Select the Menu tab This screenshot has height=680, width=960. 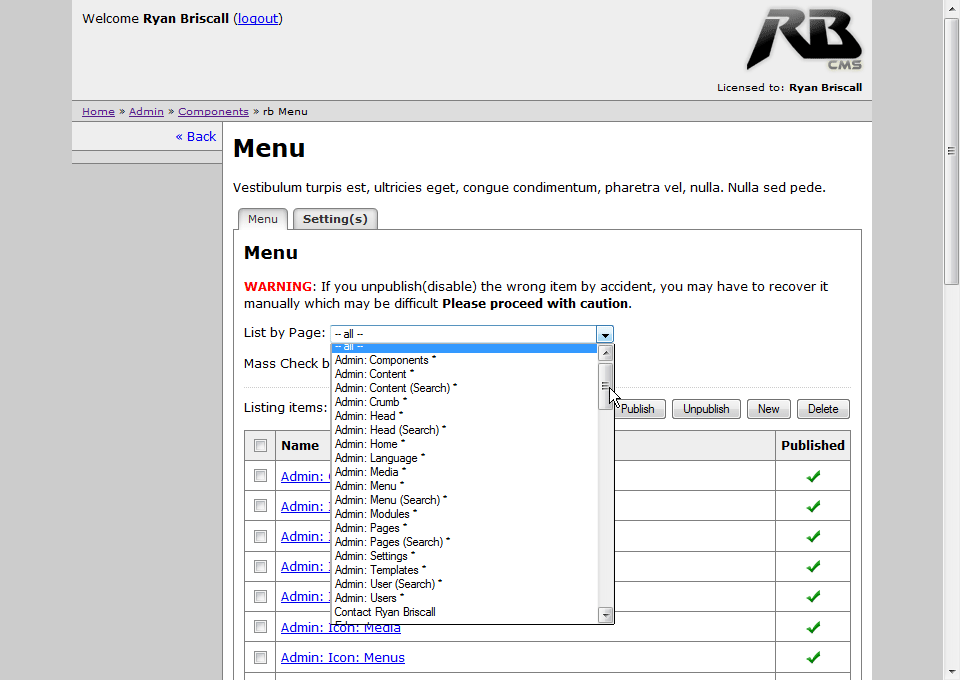point(263,219)
